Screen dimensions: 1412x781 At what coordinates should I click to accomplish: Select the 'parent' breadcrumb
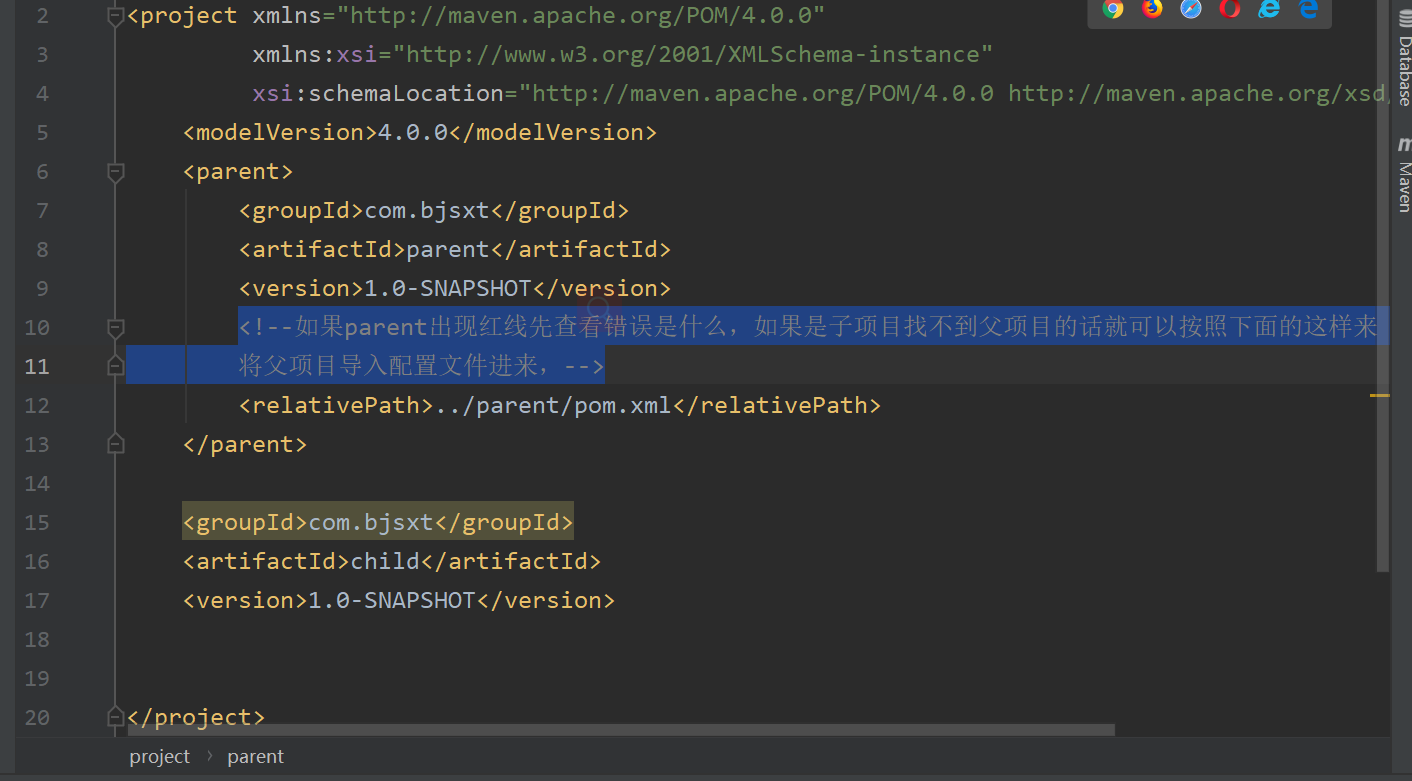click(x=256, y=757)
